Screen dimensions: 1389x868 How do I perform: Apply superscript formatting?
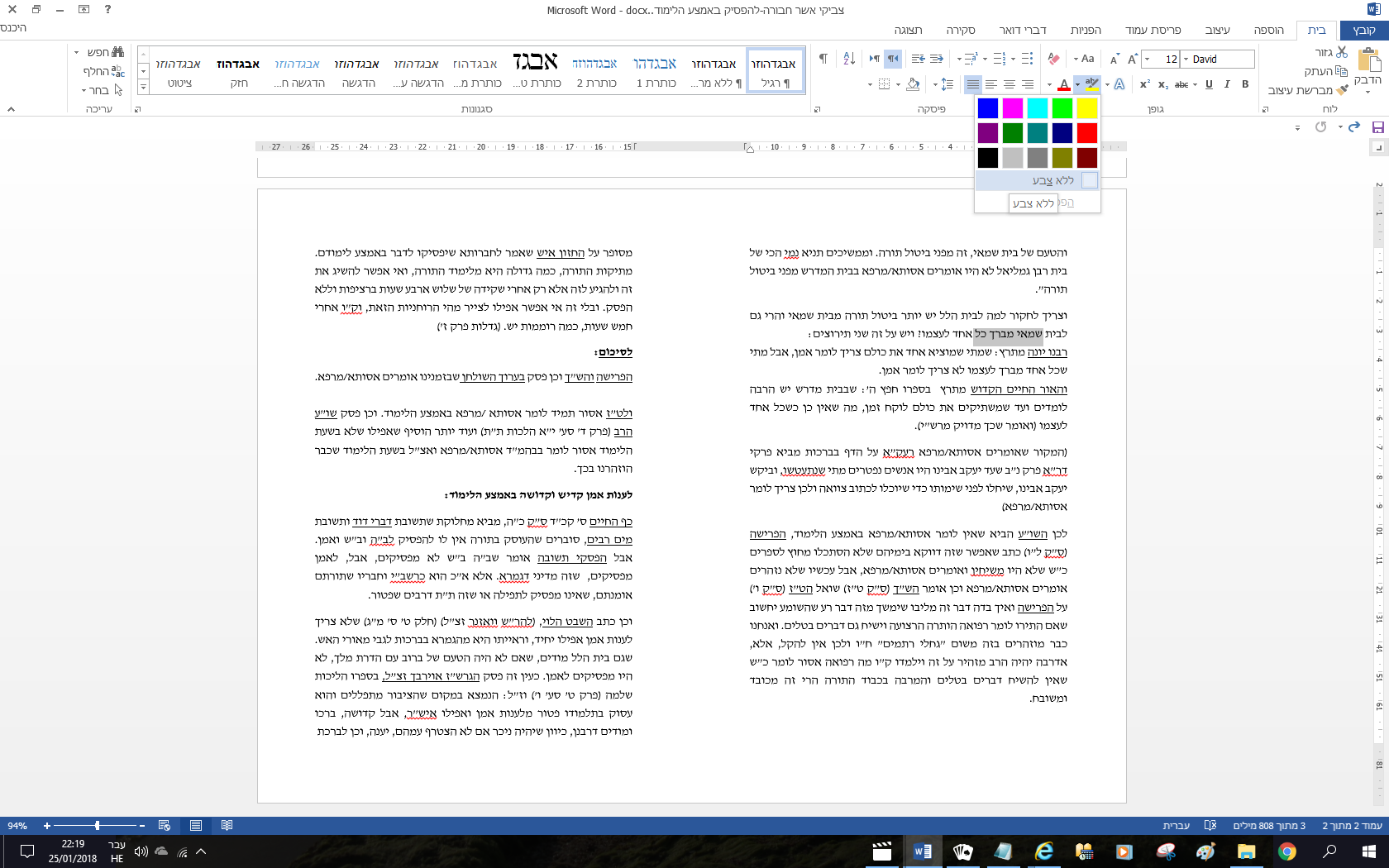point(1144,83)
